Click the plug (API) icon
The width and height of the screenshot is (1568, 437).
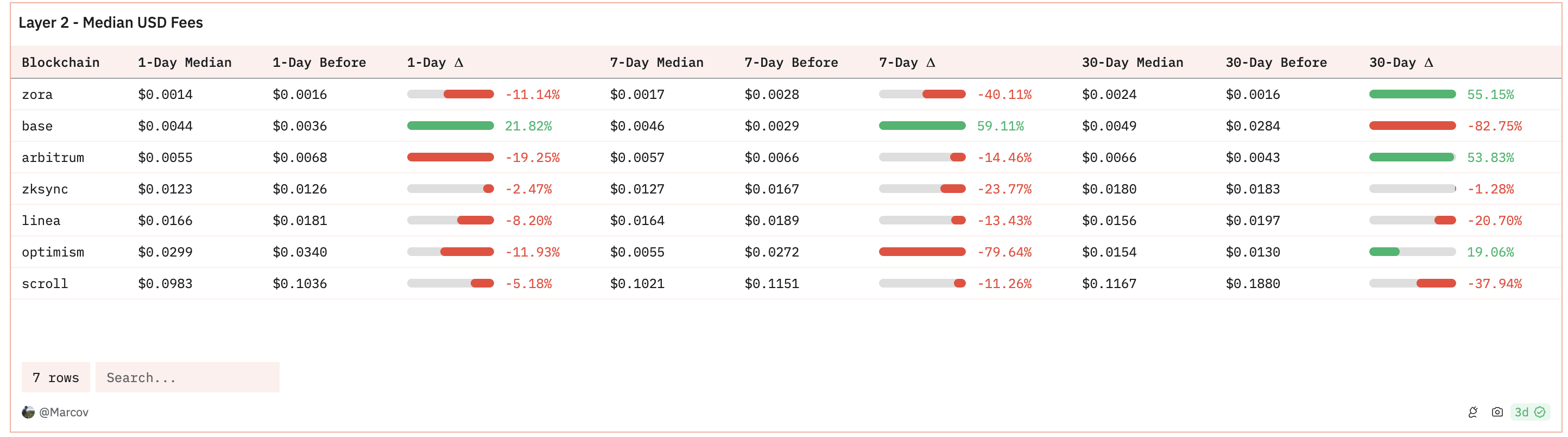pos(1473,413)
